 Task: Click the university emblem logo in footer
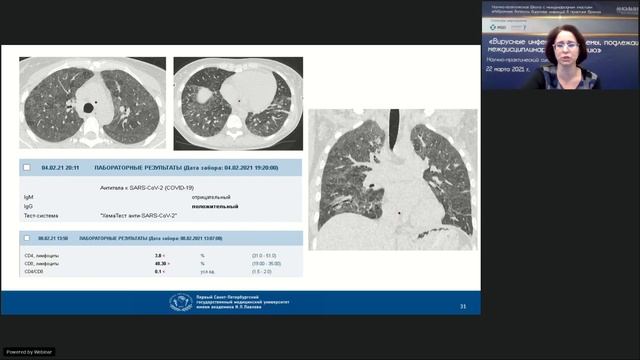(181, 302)
